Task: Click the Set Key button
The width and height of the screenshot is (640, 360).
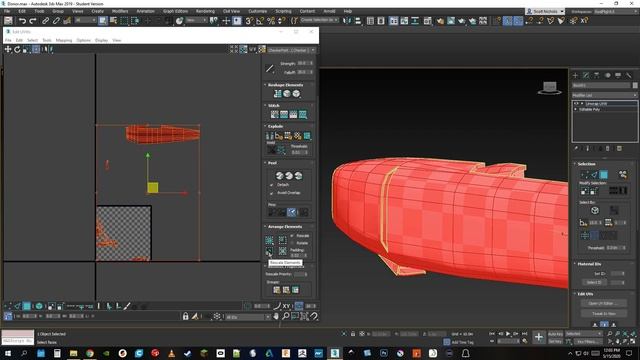Action: 555,341
